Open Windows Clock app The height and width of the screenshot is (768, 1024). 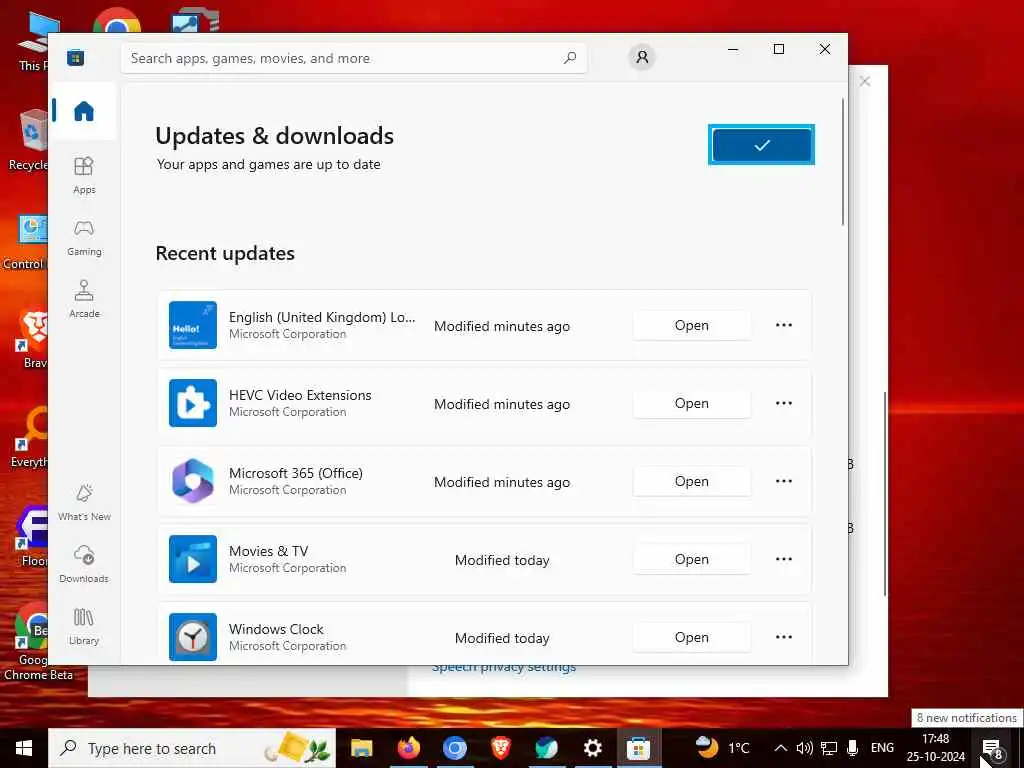(x=692, y=637)
